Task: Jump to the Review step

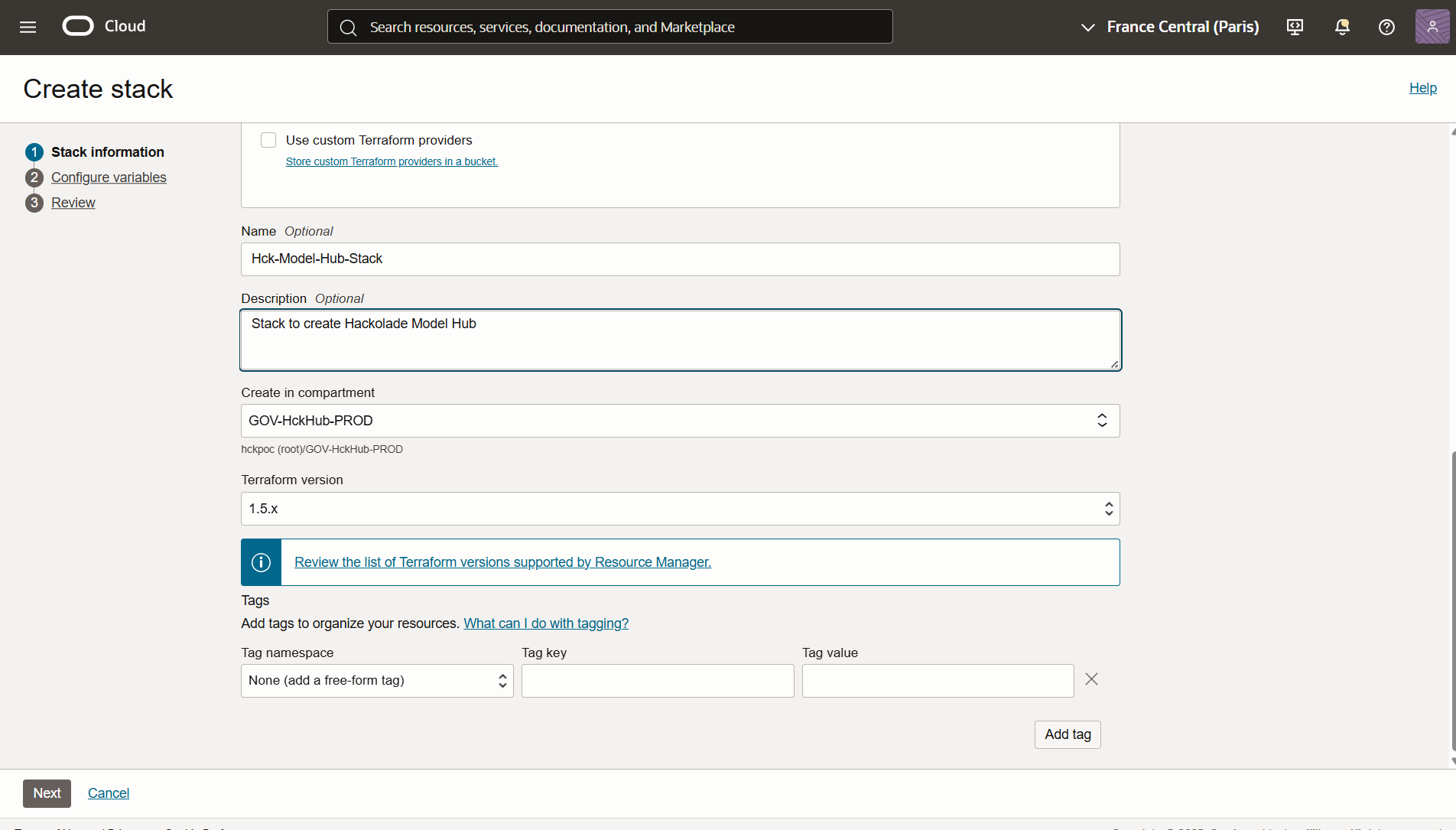Action: [x=73, y=202]
